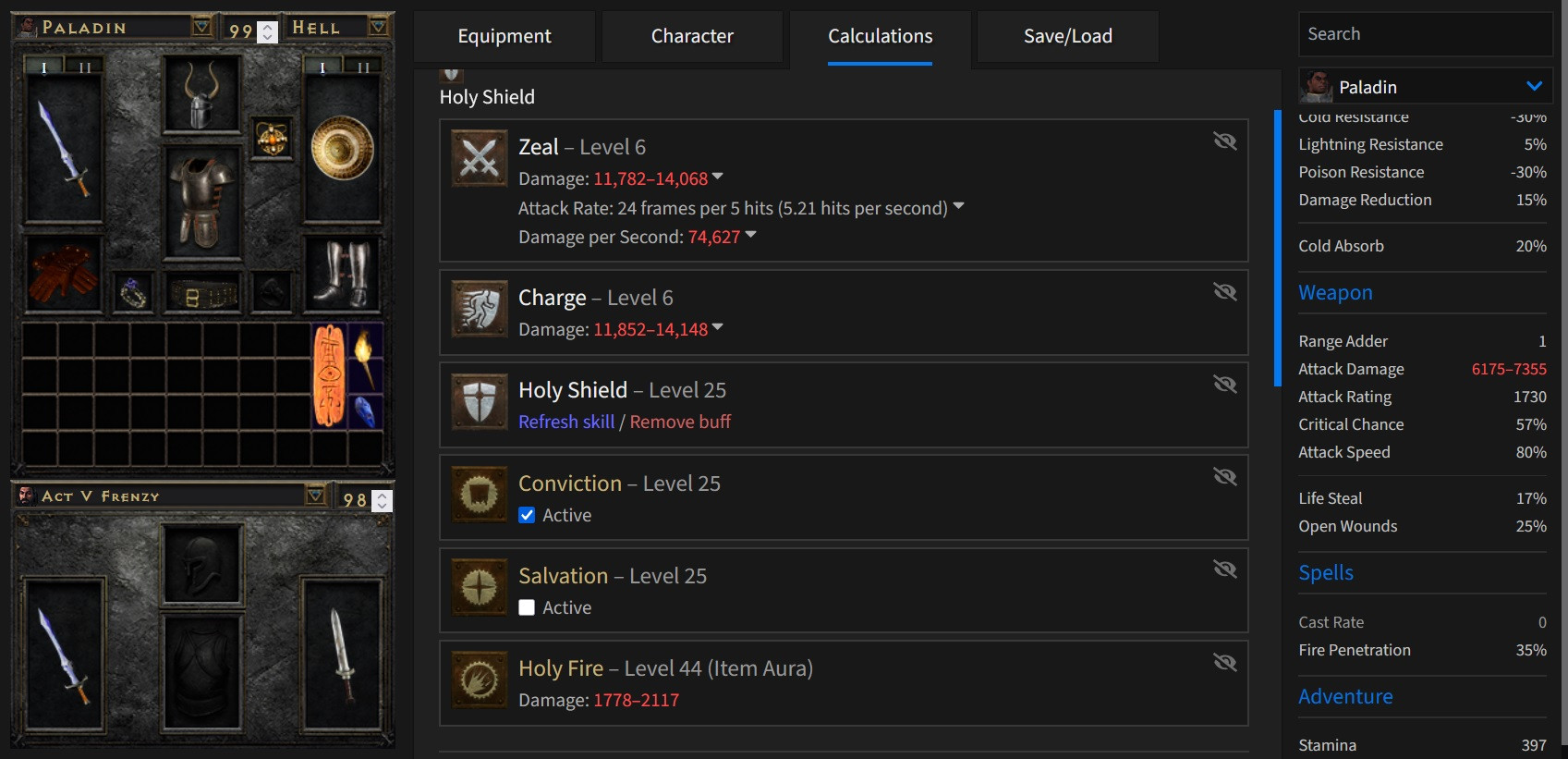
Task: Click the Paladin's body armor slot
Action: click(201, 201)
